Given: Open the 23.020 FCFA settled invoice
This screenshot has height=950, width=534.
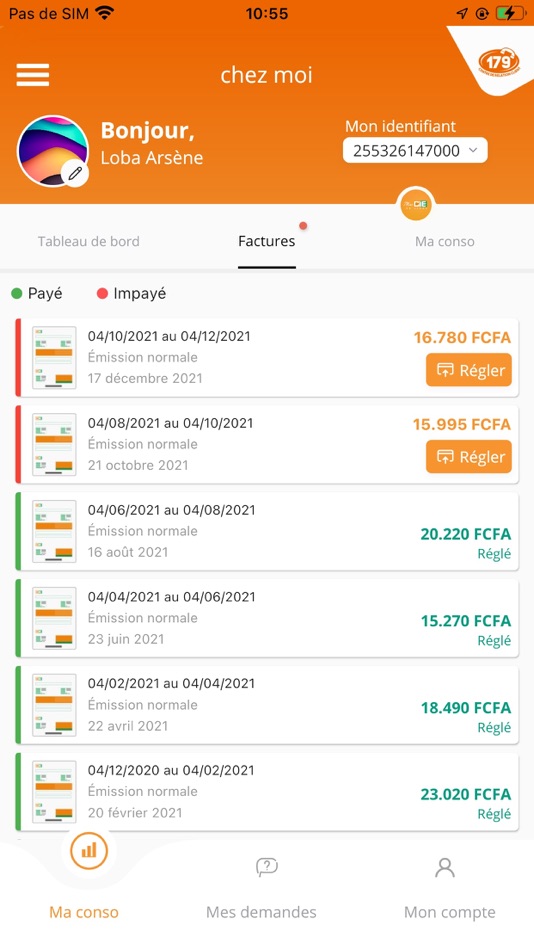Looking at the screenshot, I should click(267, 791).
